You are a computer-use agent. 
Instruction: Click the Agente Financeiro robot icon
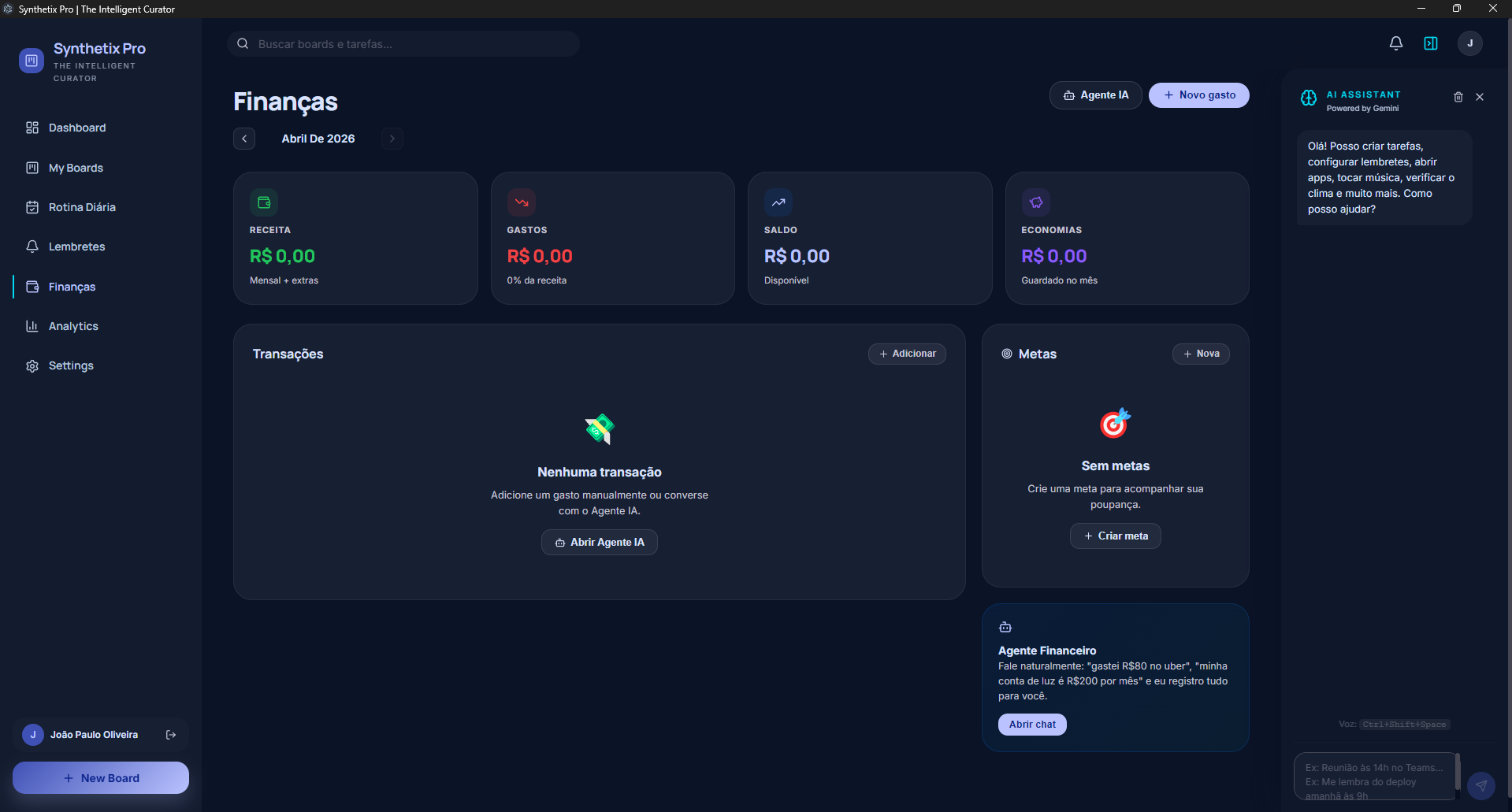(x=1005, y=628)
